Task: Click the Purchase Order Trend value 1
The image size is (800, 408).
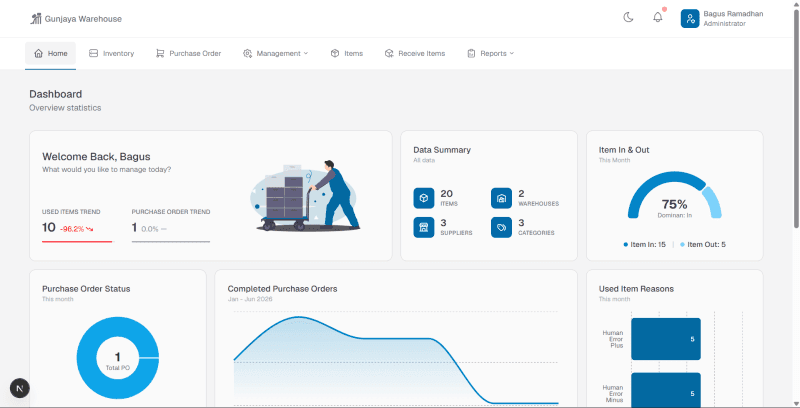Action: pos(134,227)
